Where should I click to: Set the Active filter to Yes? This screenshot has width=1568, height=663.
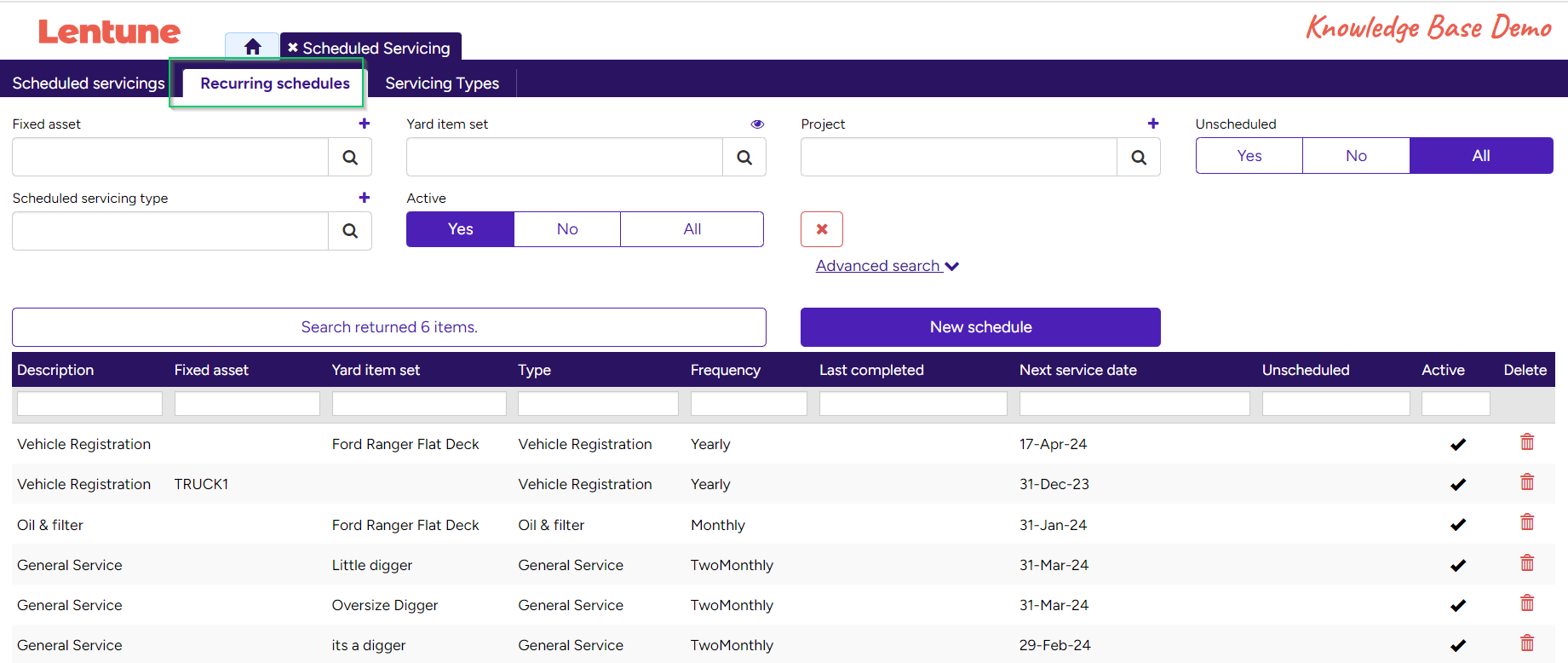pos(460,229)
